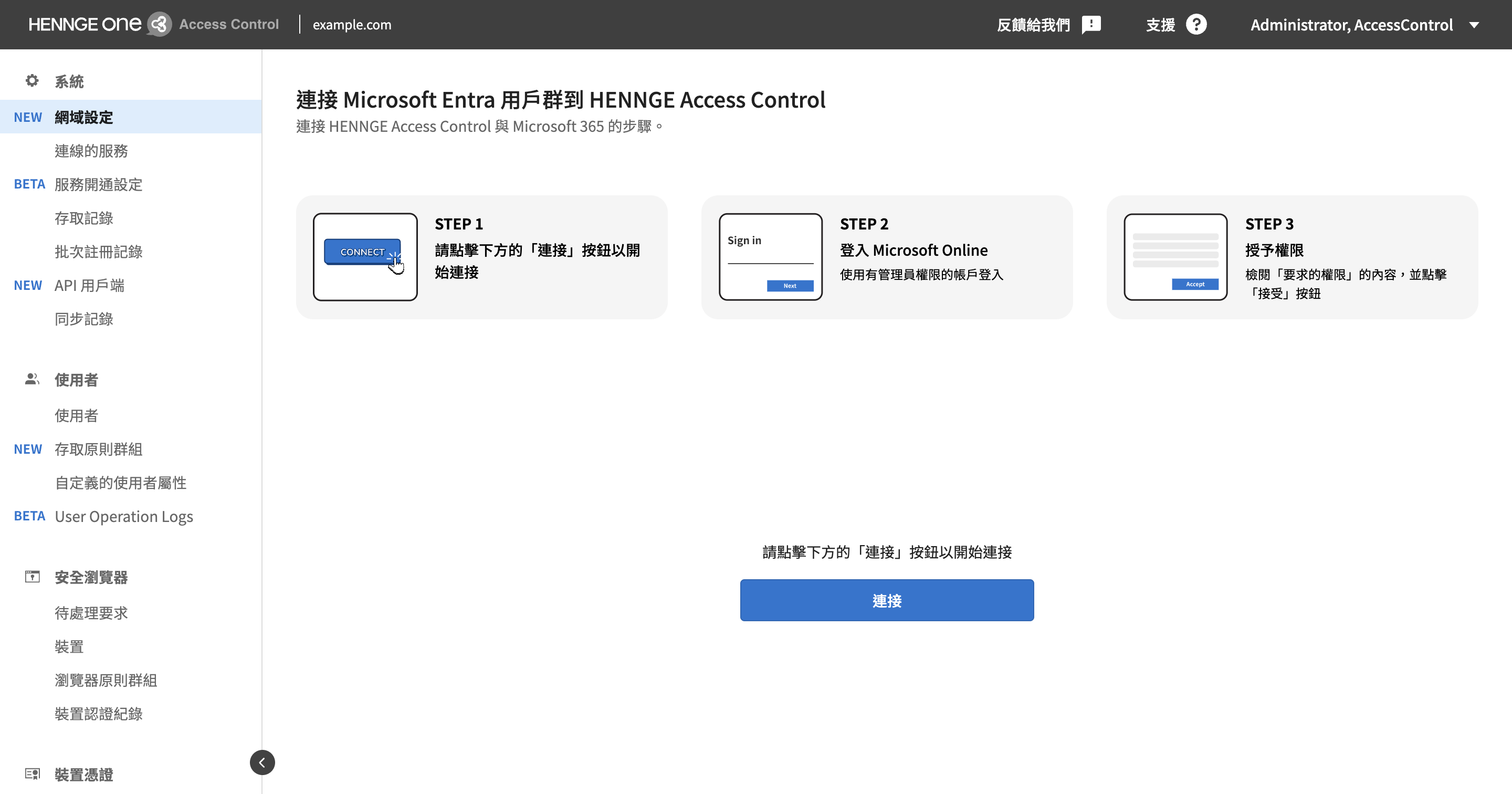
Task: Open the support question mark icon
Action: pyautogui.click(x=1196, y=24)
